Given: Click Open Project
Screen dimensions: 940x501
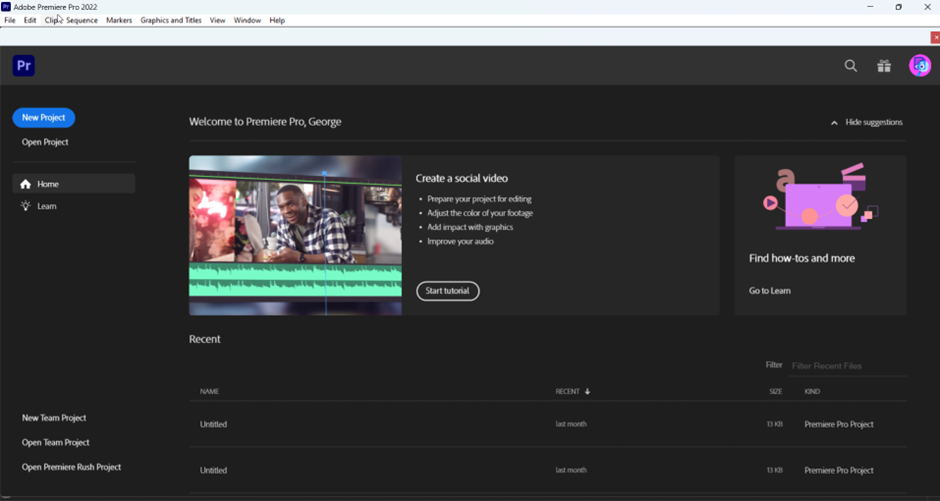Looking at the screenshot, I should click(x=45, y=142).
